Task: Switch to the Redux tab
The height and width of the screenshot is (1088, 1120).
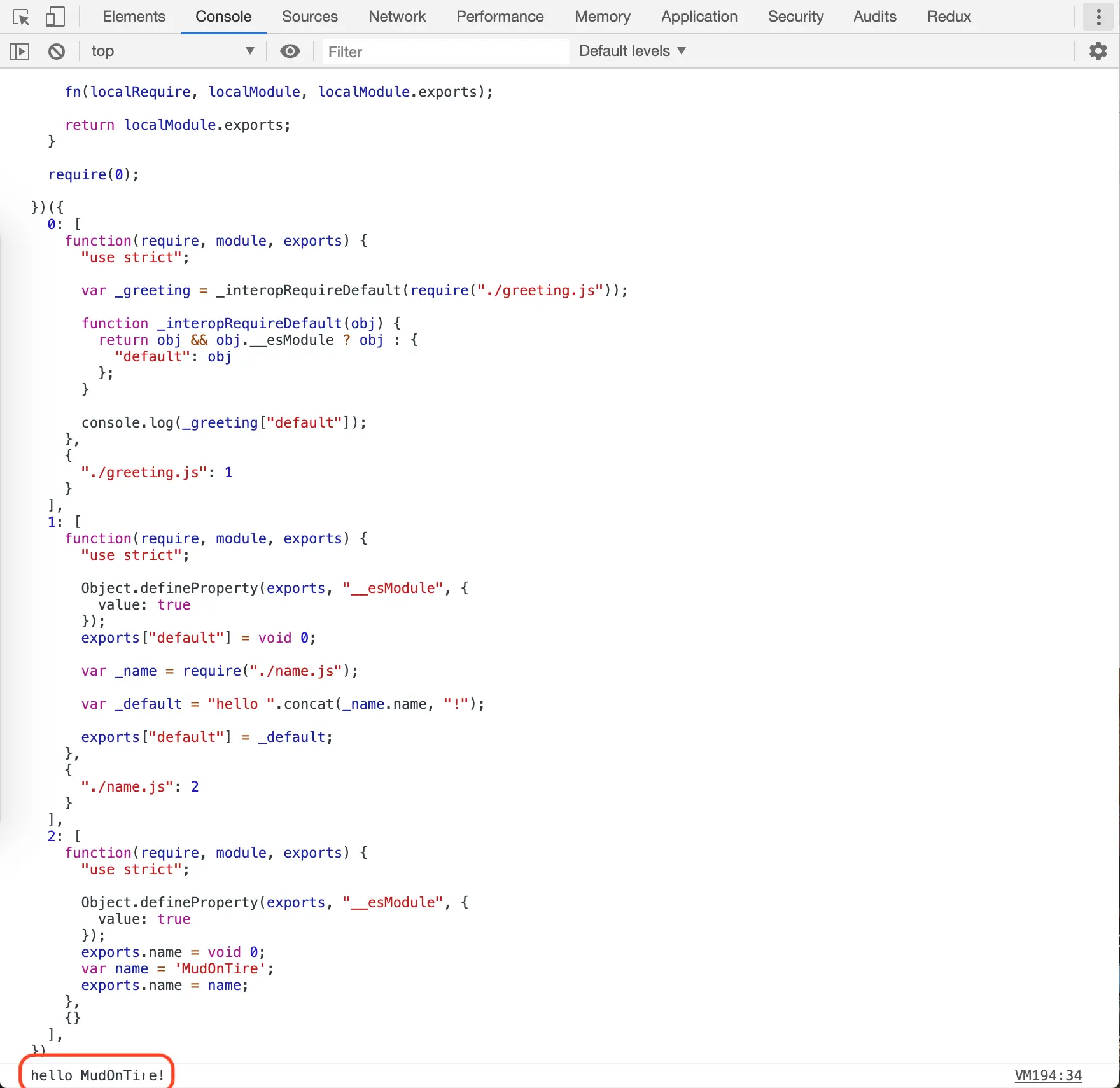Action: (949, 17)
